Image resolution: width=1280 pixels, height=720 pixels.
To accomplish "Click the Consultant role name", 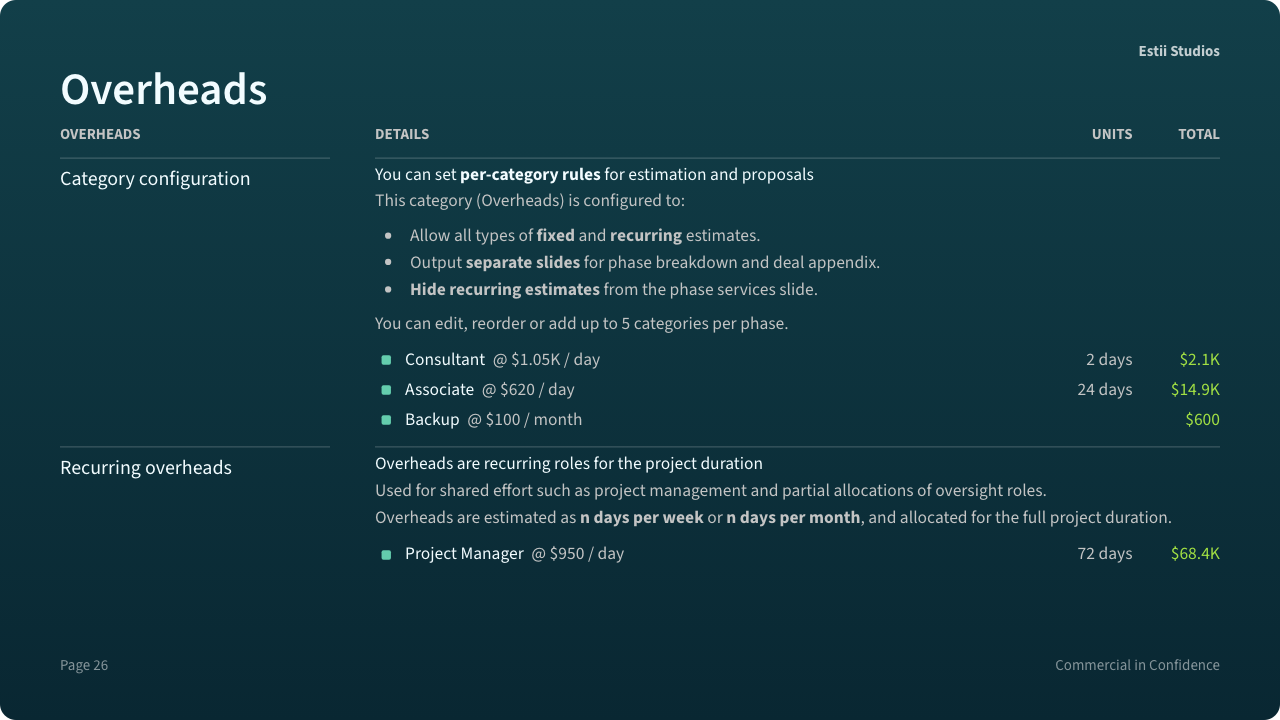I will point(445,360).
